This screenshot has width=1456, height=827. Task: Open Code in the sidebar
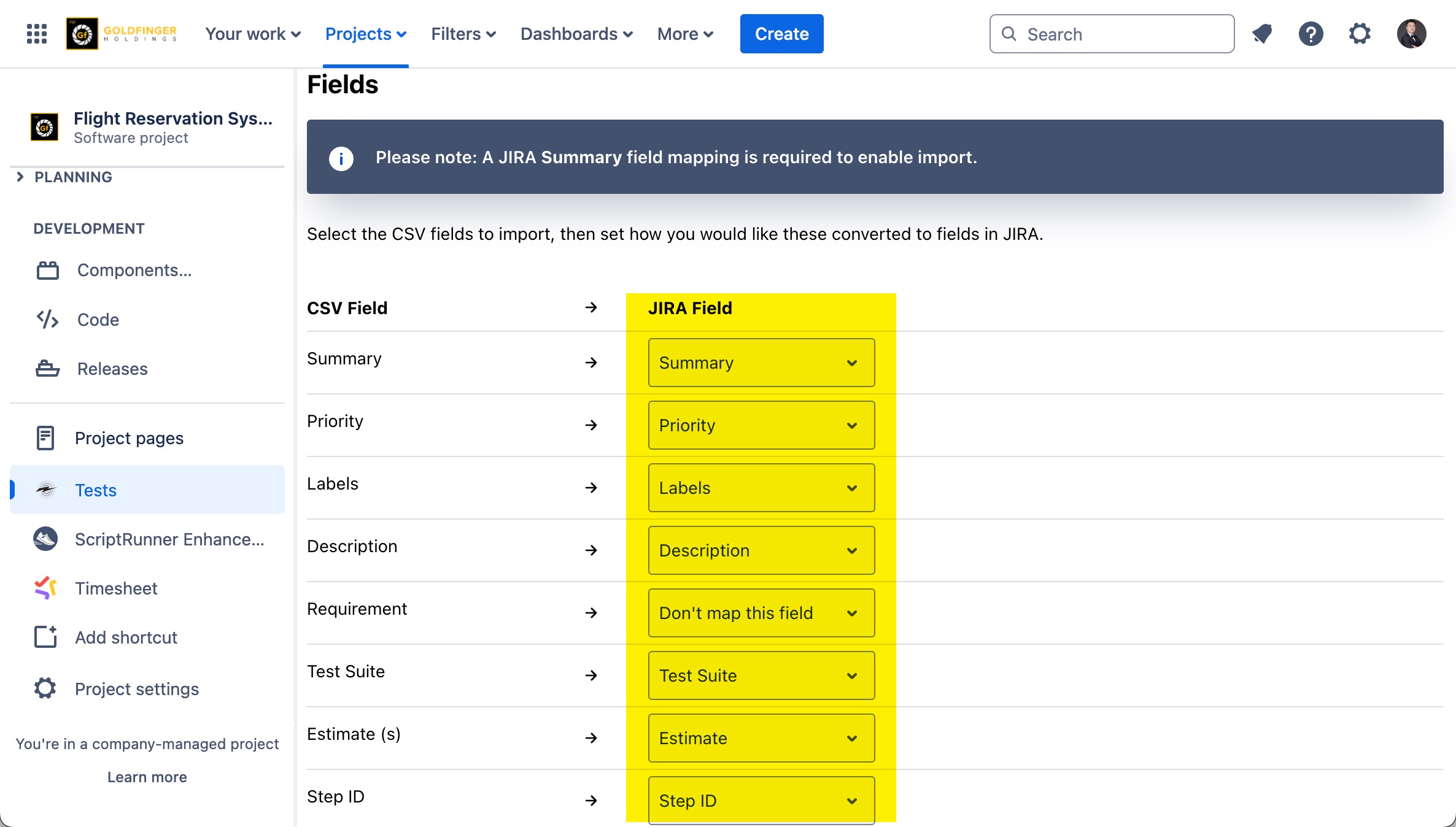tap(98, 320)
